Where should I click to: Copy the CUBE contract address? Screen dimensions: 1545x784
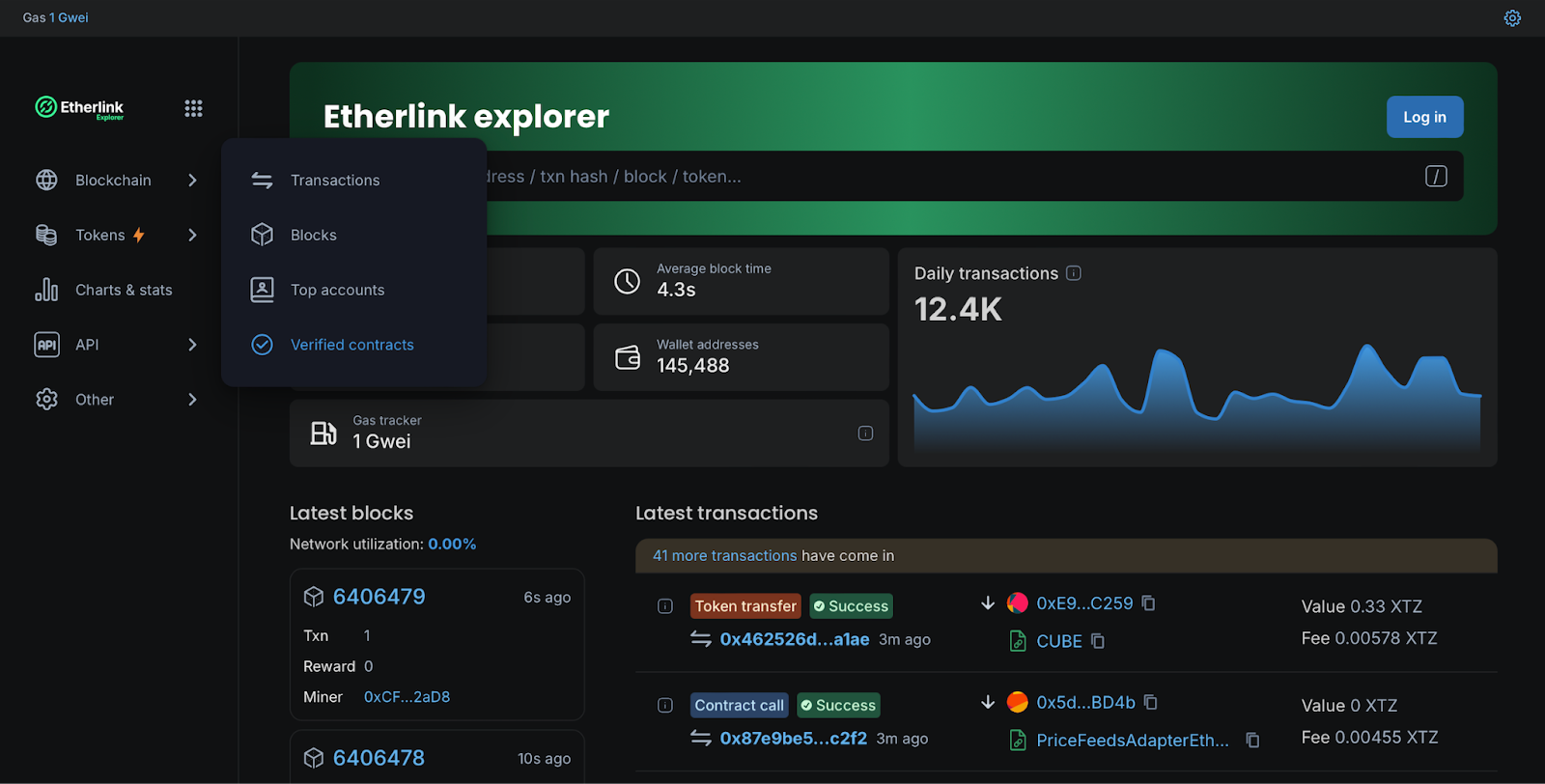[1098, 641]
